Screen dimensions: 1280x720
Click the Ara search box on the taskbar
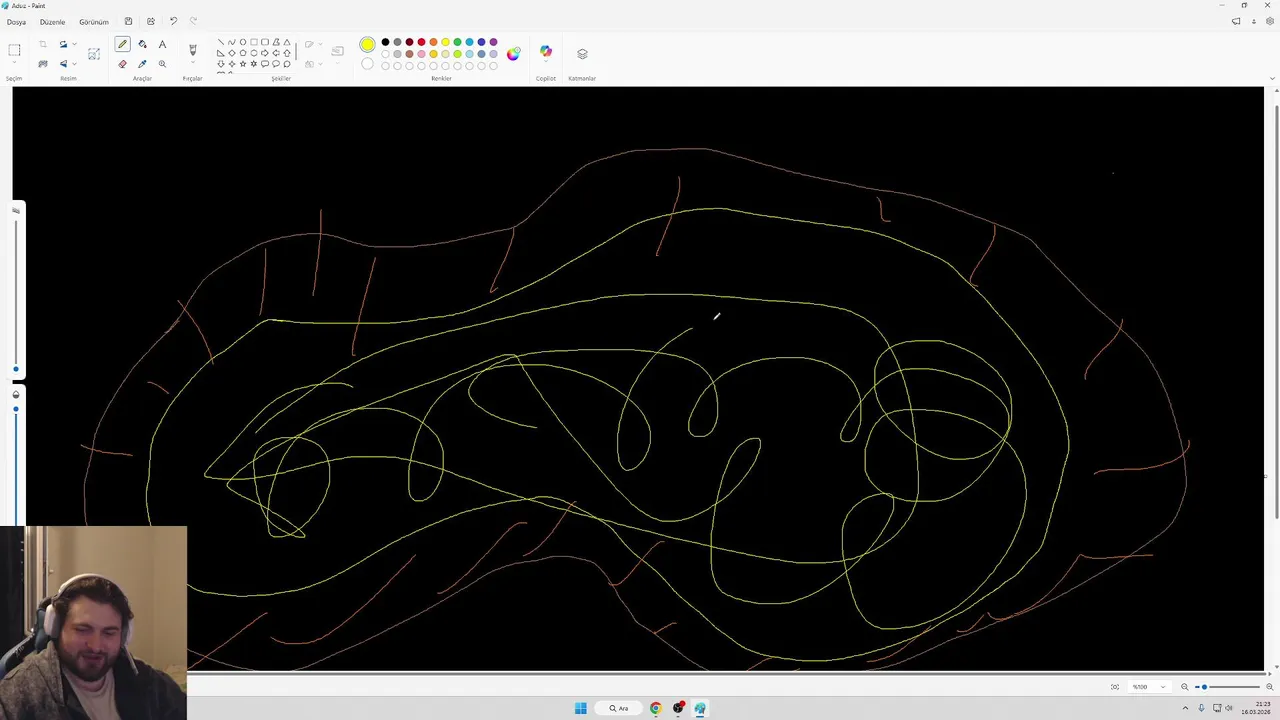618,708
